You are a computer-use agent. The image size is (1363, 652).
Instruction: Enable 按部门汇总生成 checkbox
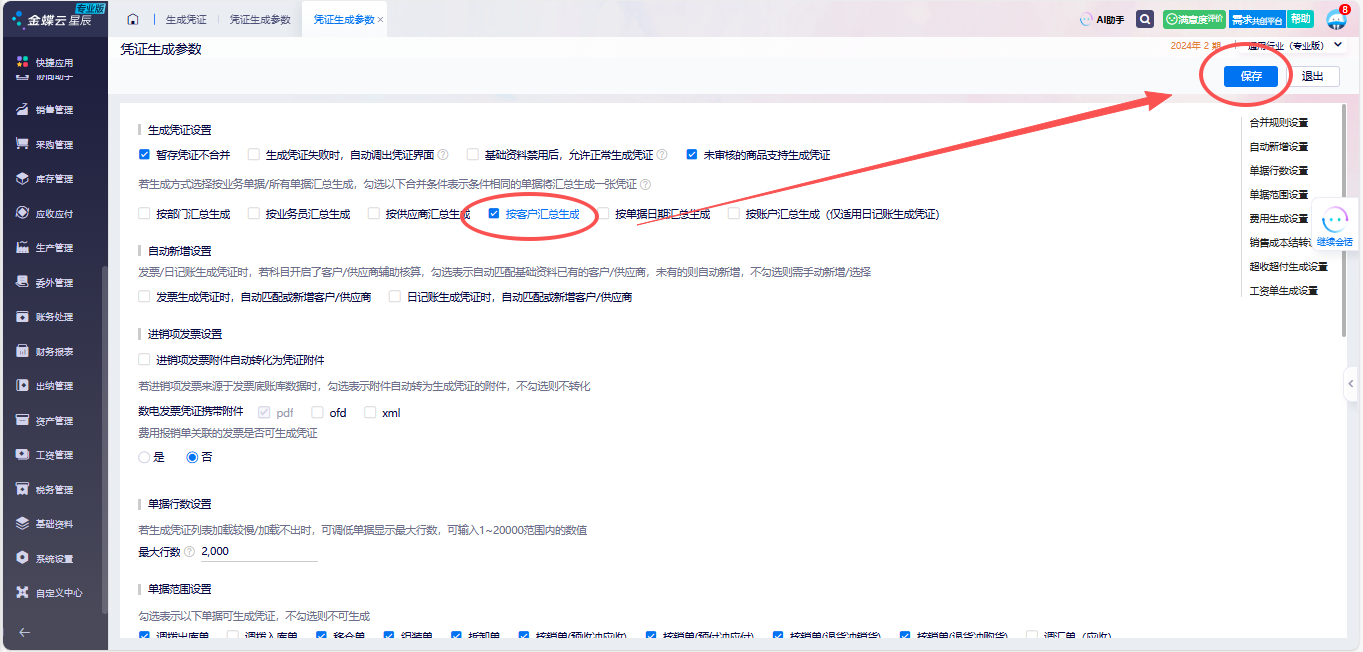144,214
